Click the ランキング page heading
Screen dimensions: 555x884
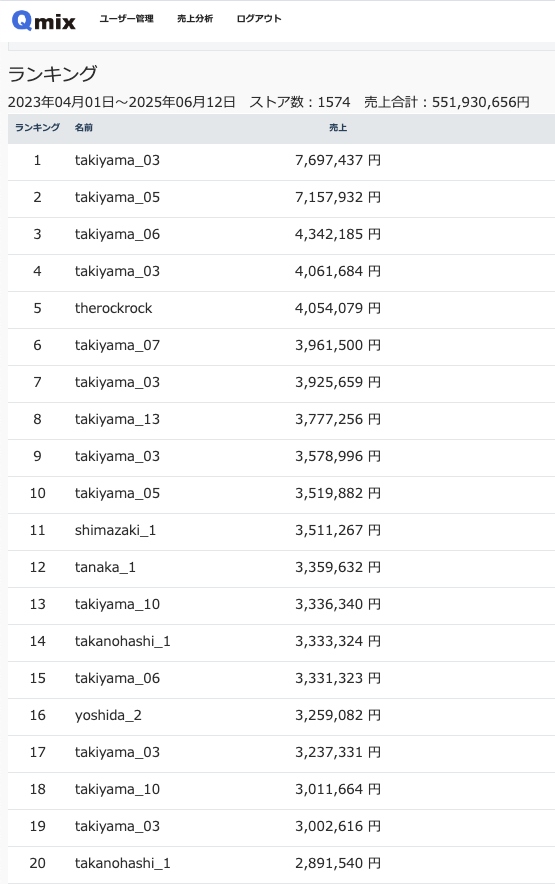tap(52, 73)
